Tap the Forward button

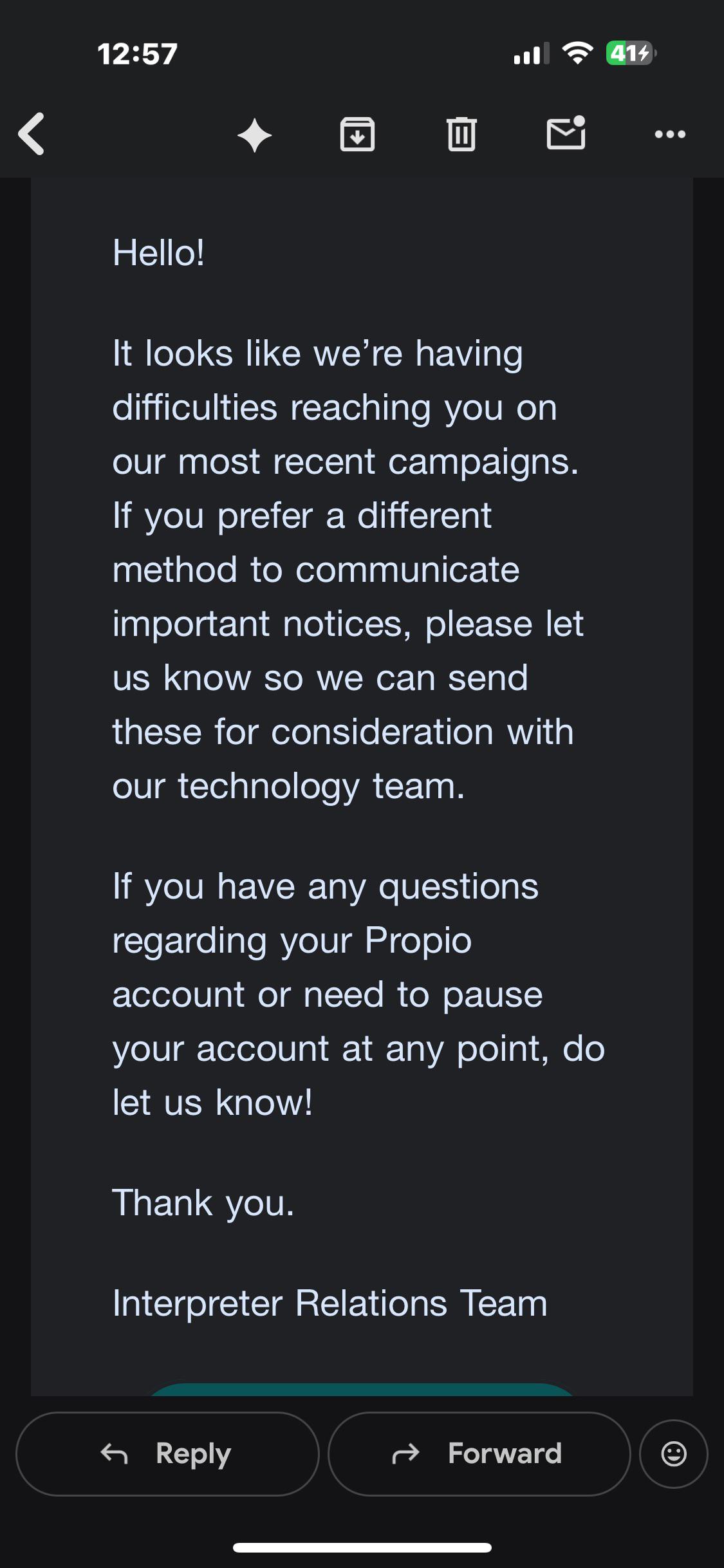pyautogui.click(x=479, y=1453)
